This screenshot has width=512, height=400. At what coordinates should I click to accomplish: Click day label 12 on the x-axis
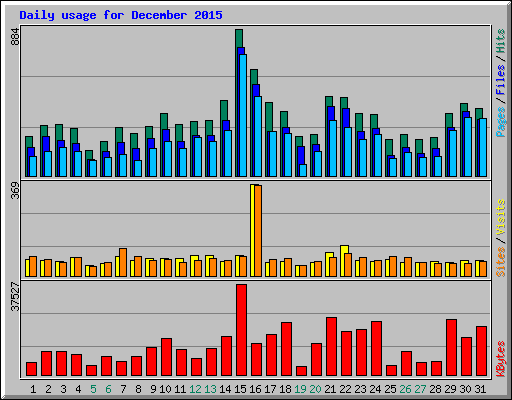coord(195,389)
